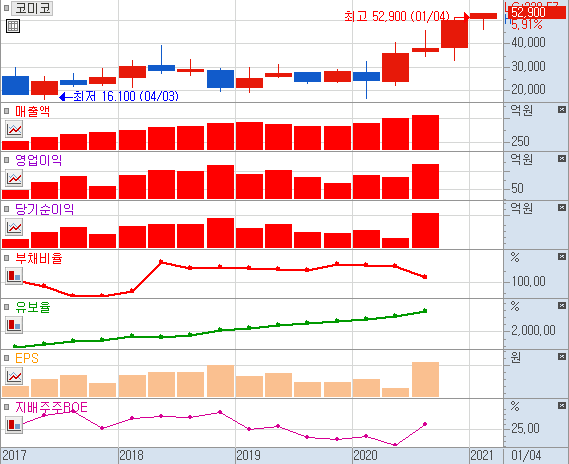Screen dimensions: 569x464
Task: Click the 25.00 value on ROE axis
Action: pos(525,428)
